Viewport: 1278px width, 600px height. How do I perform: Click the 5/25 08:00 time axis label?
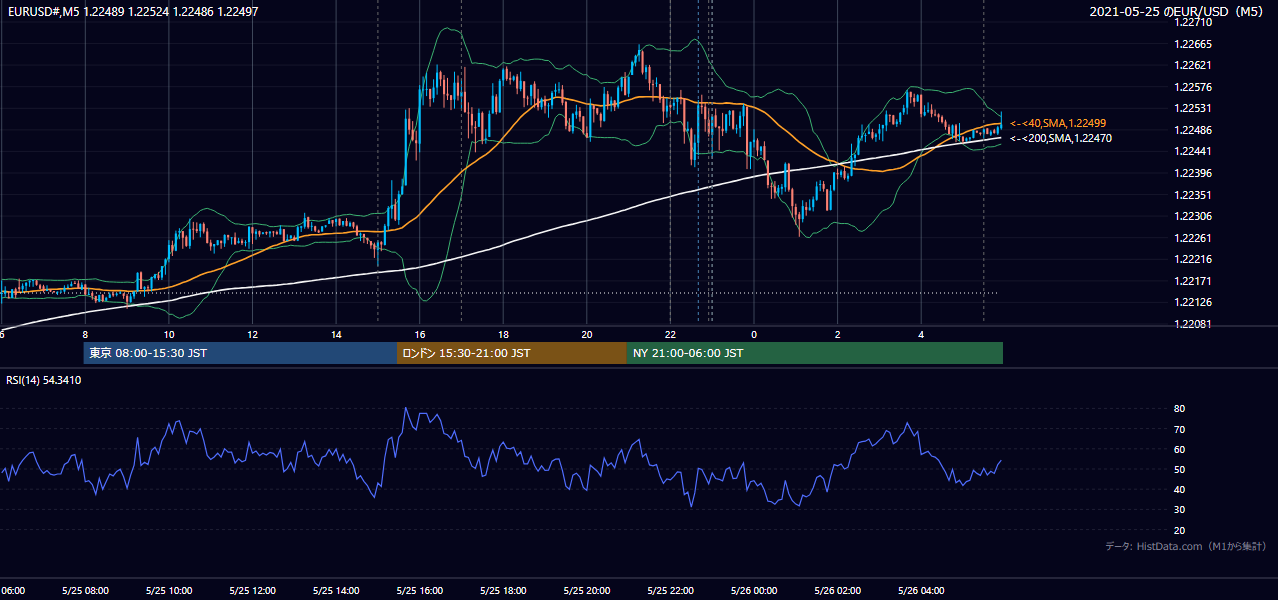[85, 591]
